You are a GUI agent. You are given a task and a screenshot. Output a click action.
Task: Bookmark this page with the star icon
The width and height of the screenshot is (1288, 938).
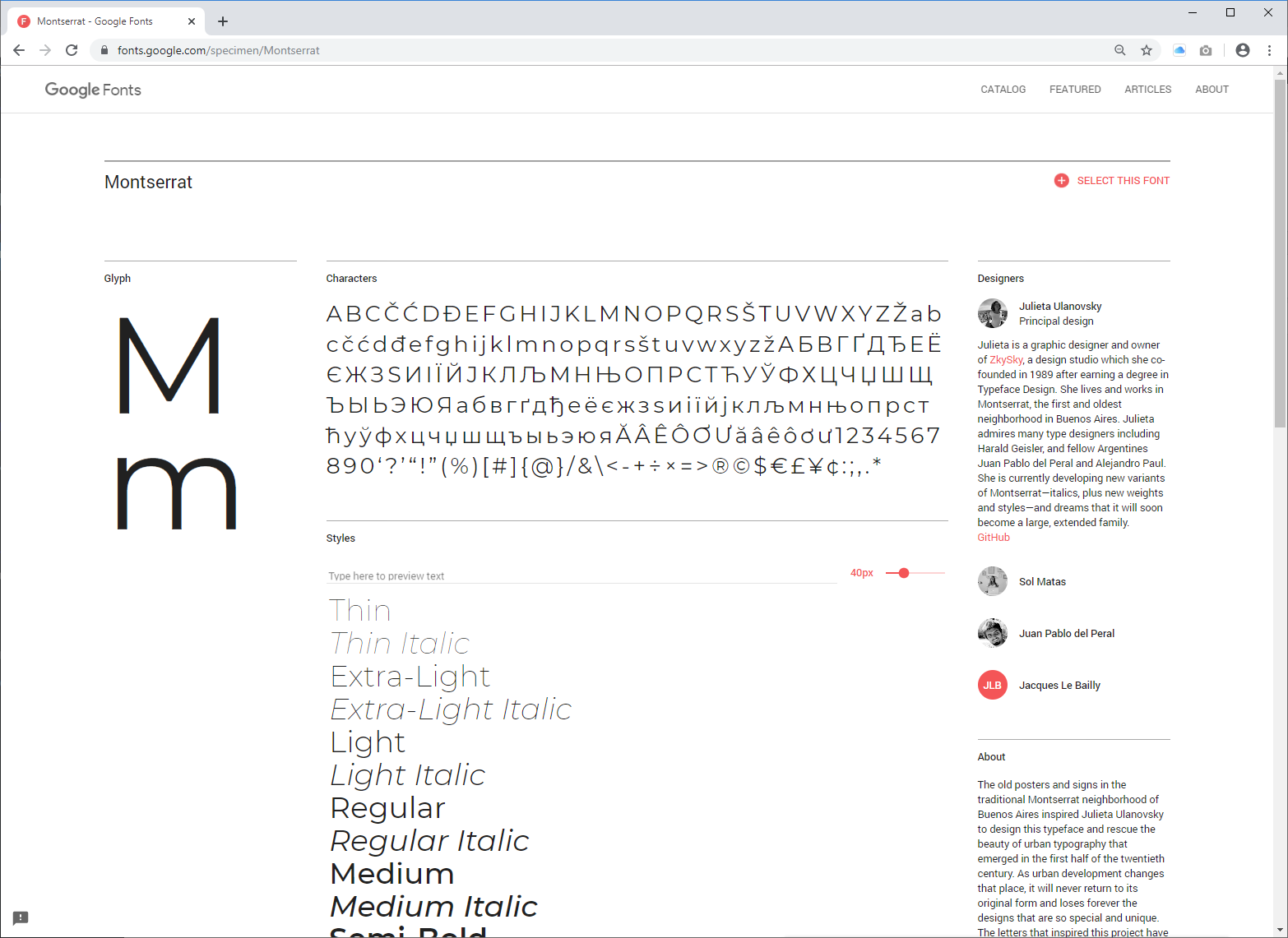pyautogui.click(x=1147, y=50)
